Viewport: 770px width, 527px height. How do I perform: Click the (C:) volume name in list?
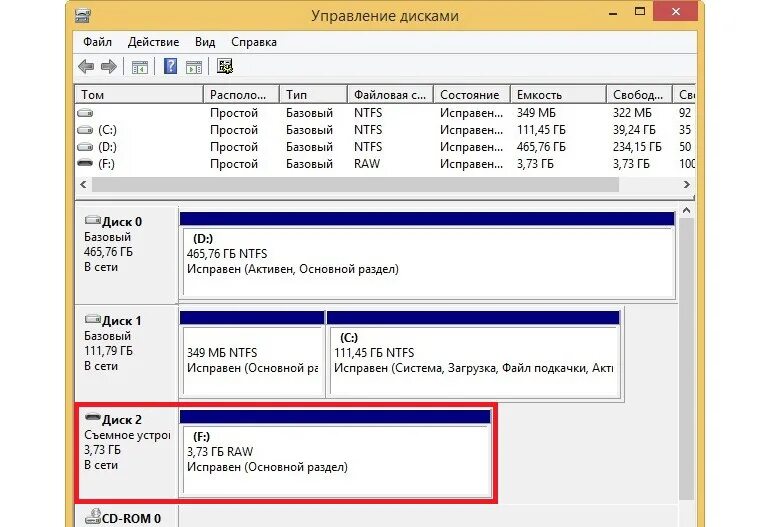tap(107, 130)
